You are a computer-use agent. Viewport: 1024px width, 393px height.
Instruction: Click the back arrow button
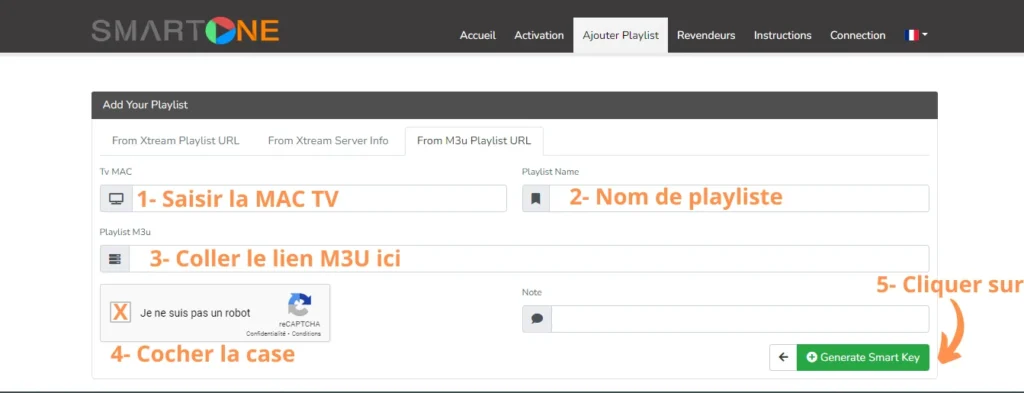784,357
